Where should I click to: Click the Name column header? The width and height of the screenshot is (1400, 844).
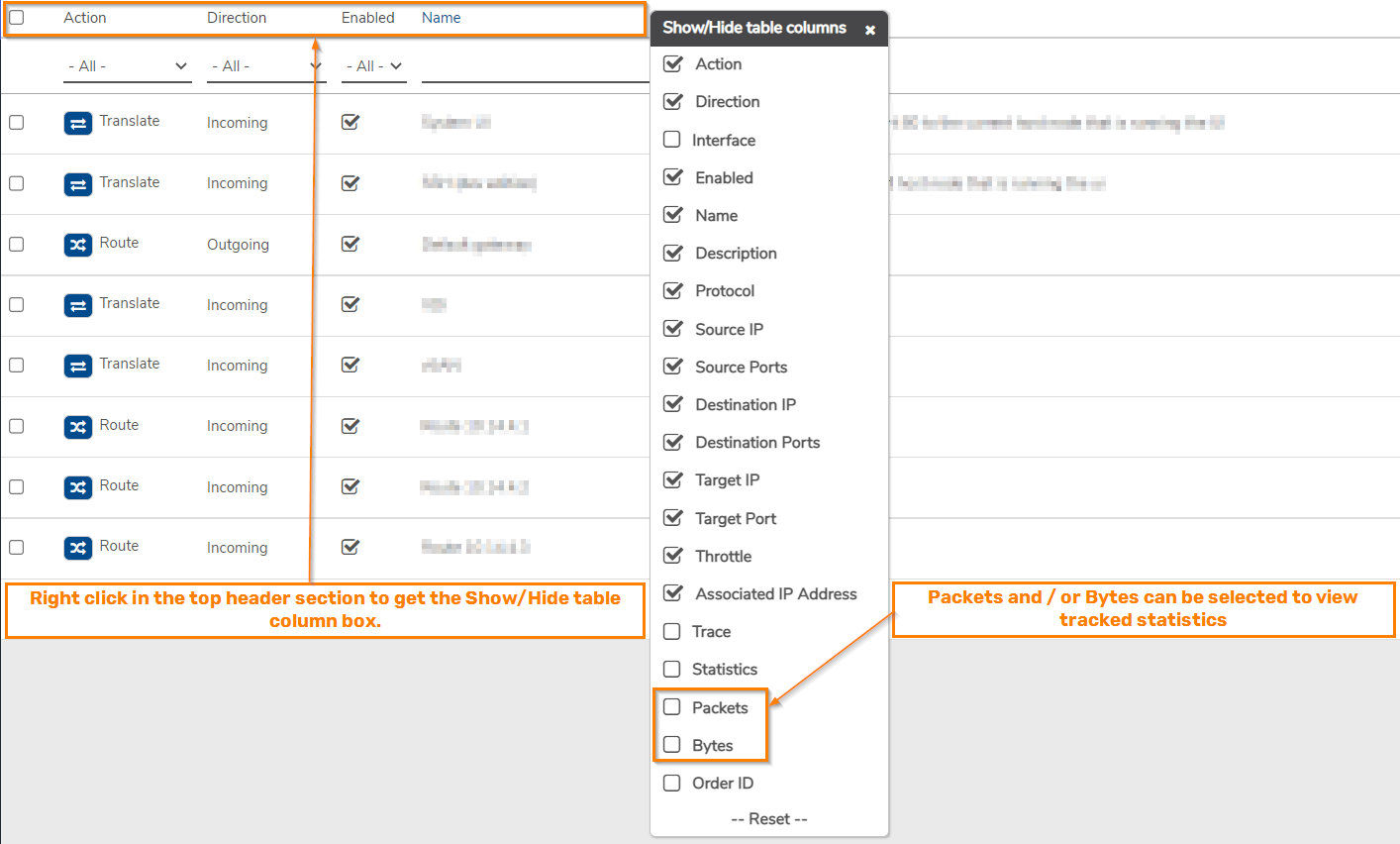coord(442,18)
